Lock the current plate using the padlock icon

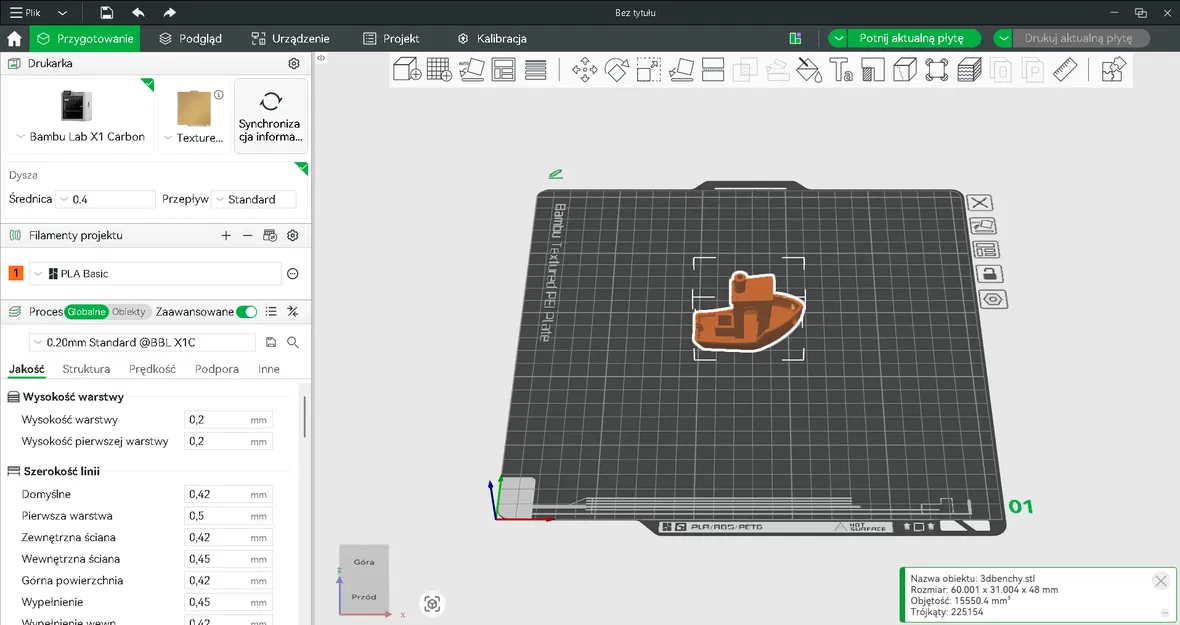pos(990,273)
